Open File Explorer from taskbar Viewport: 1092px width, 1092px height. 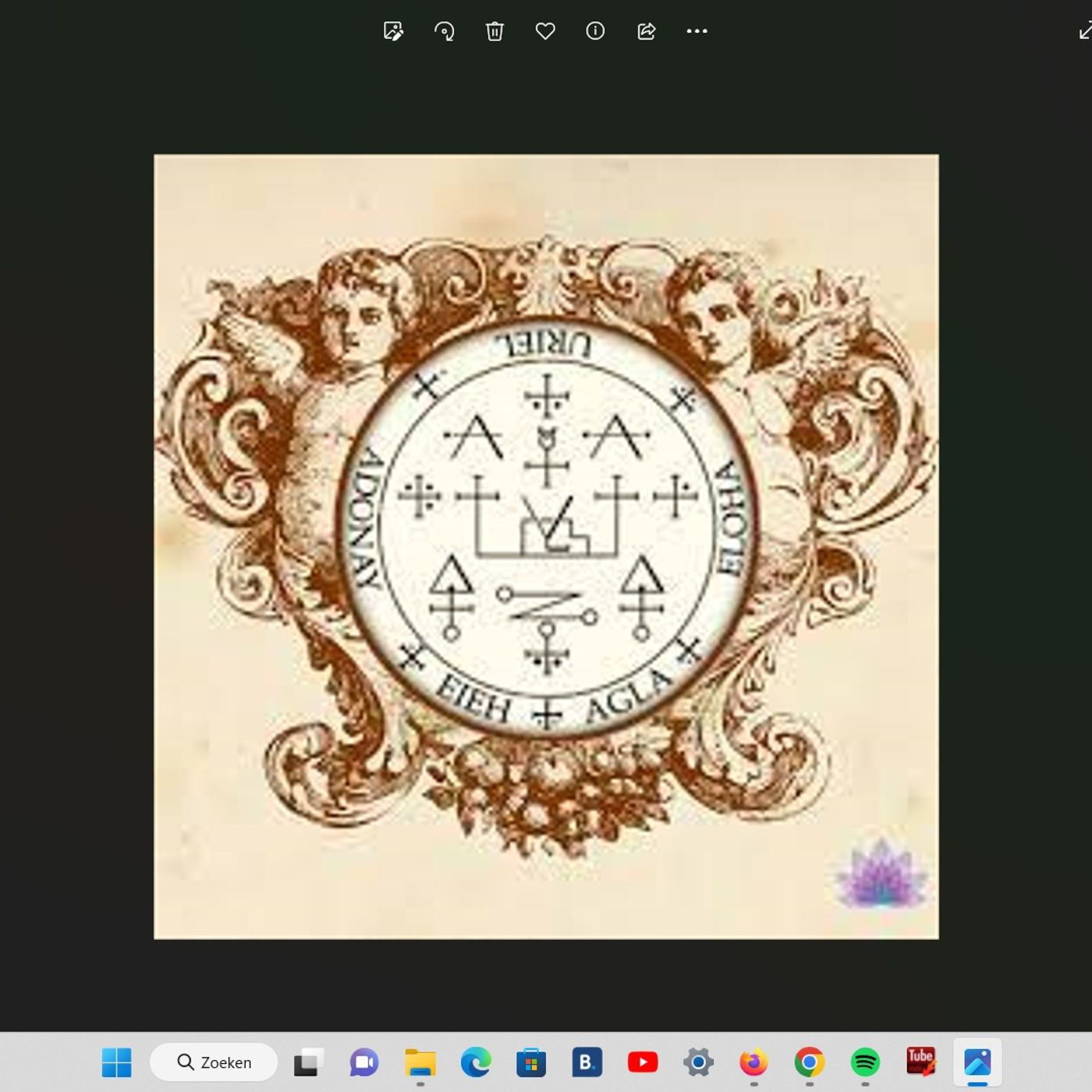[420, 1062]
